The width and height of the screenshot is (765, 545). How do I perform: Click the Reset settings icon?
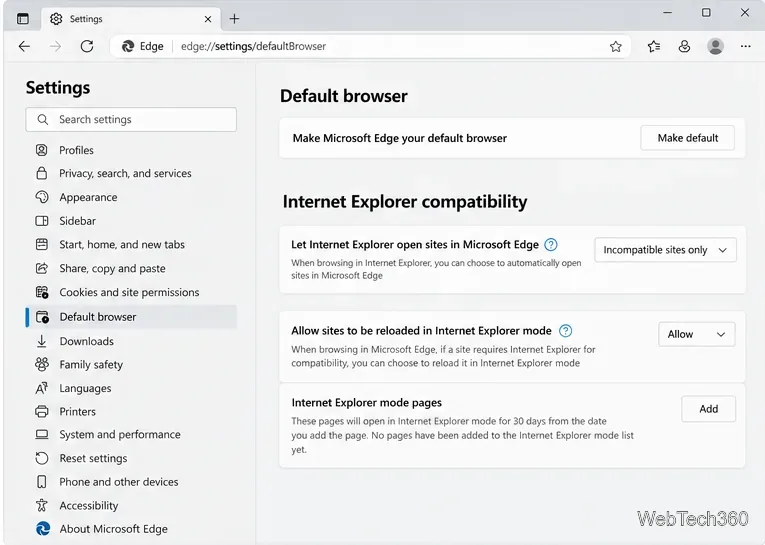pos(41,458)
